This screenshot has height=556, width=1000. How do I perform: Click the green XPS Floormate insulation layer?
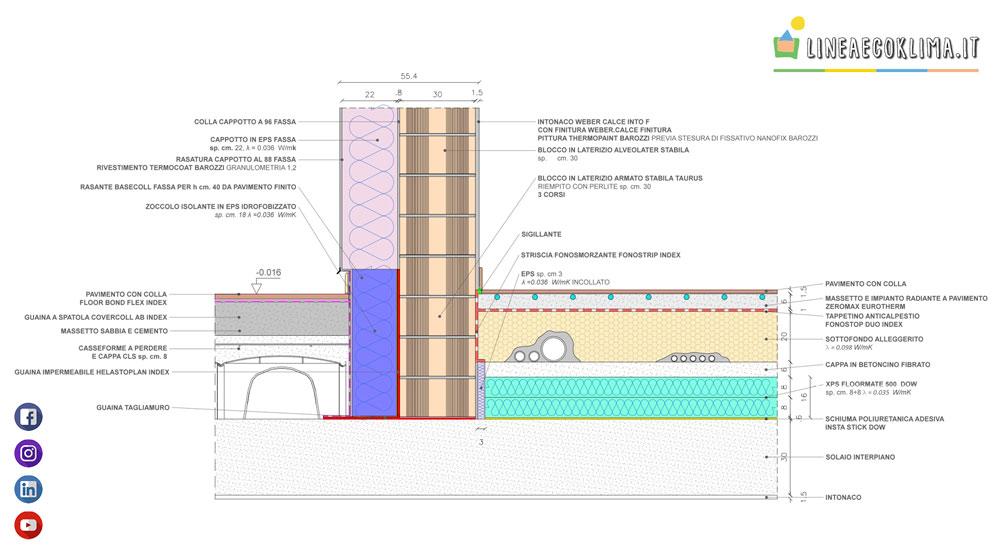click(625, 397)
